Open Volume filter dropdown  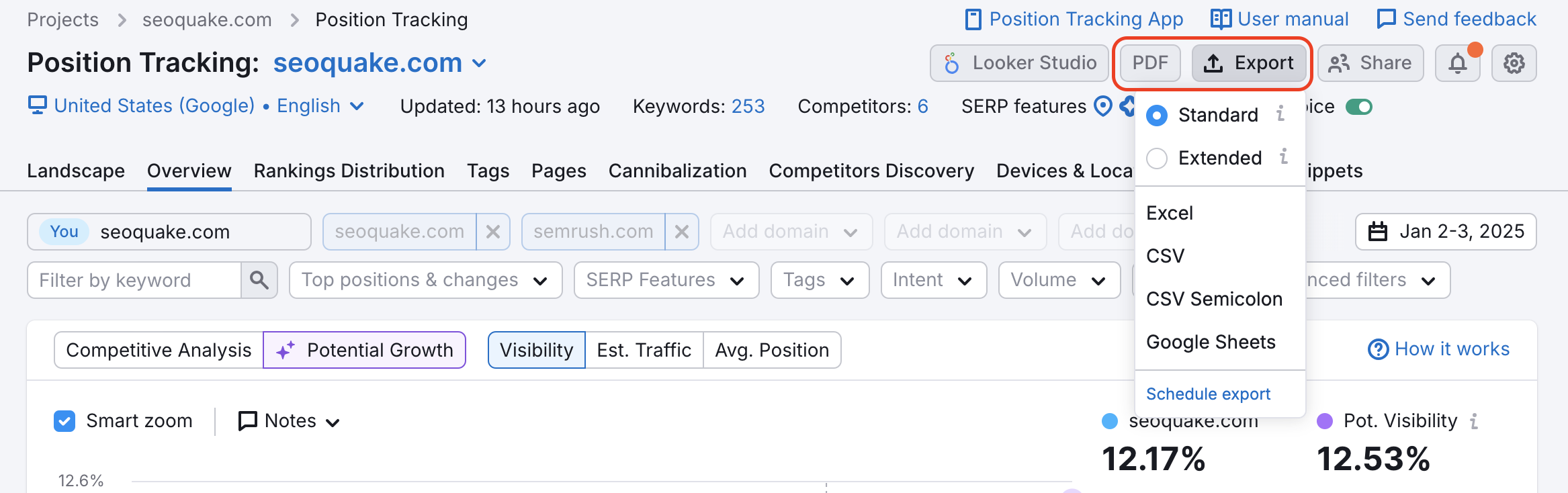[x=1059, y=280]
